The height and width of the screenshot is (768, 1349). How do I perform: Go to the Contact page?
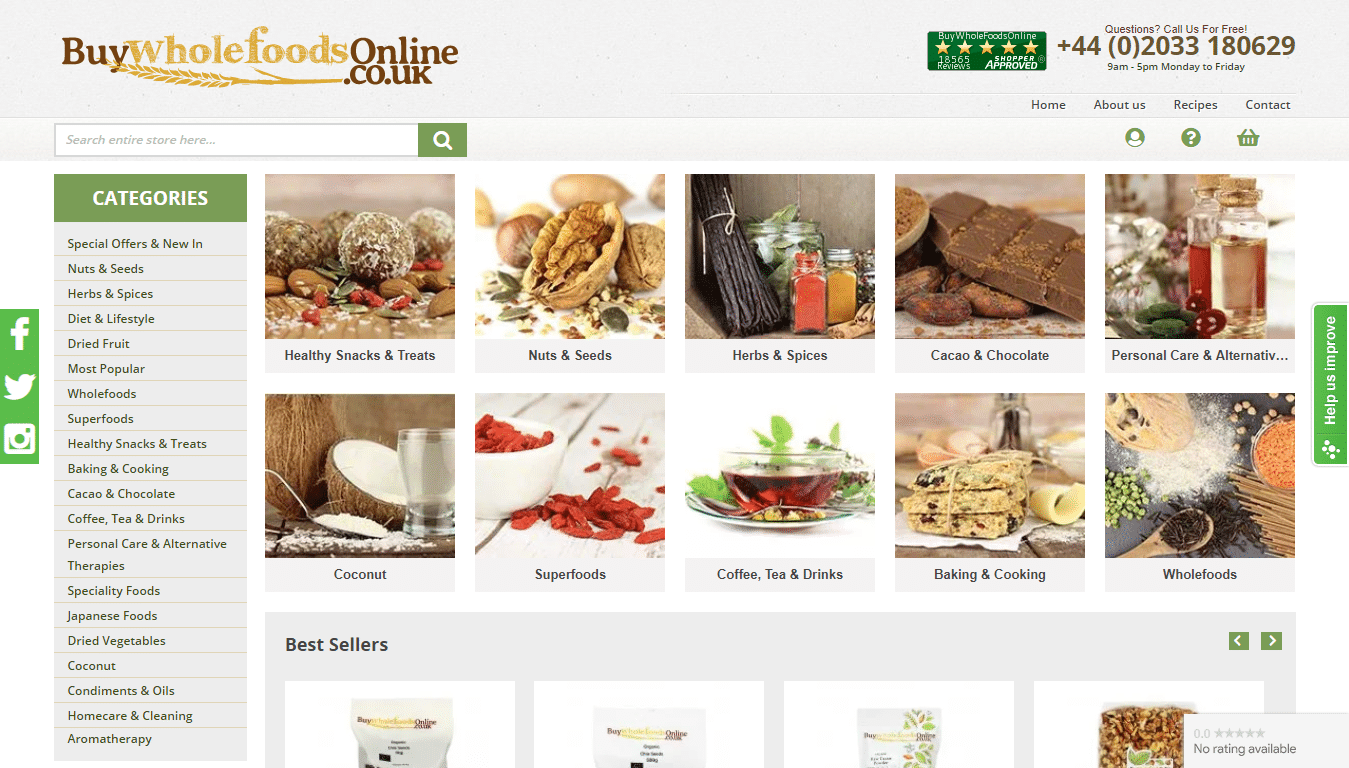pos(1267,105)
